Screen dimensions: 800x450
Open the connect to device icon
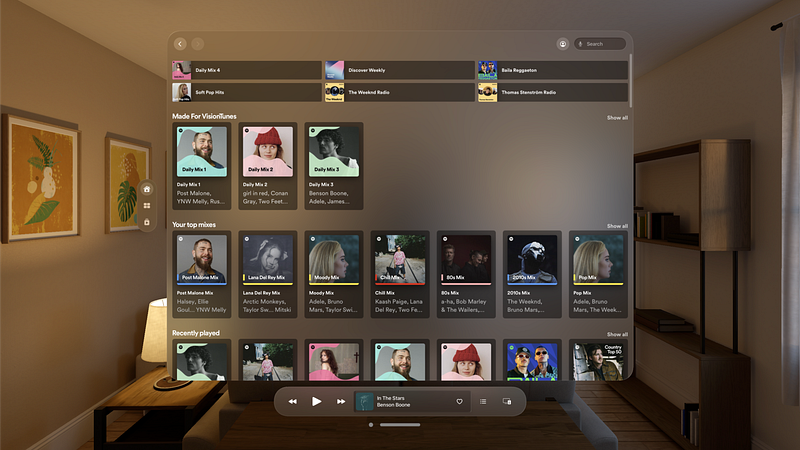pos(507,402)
